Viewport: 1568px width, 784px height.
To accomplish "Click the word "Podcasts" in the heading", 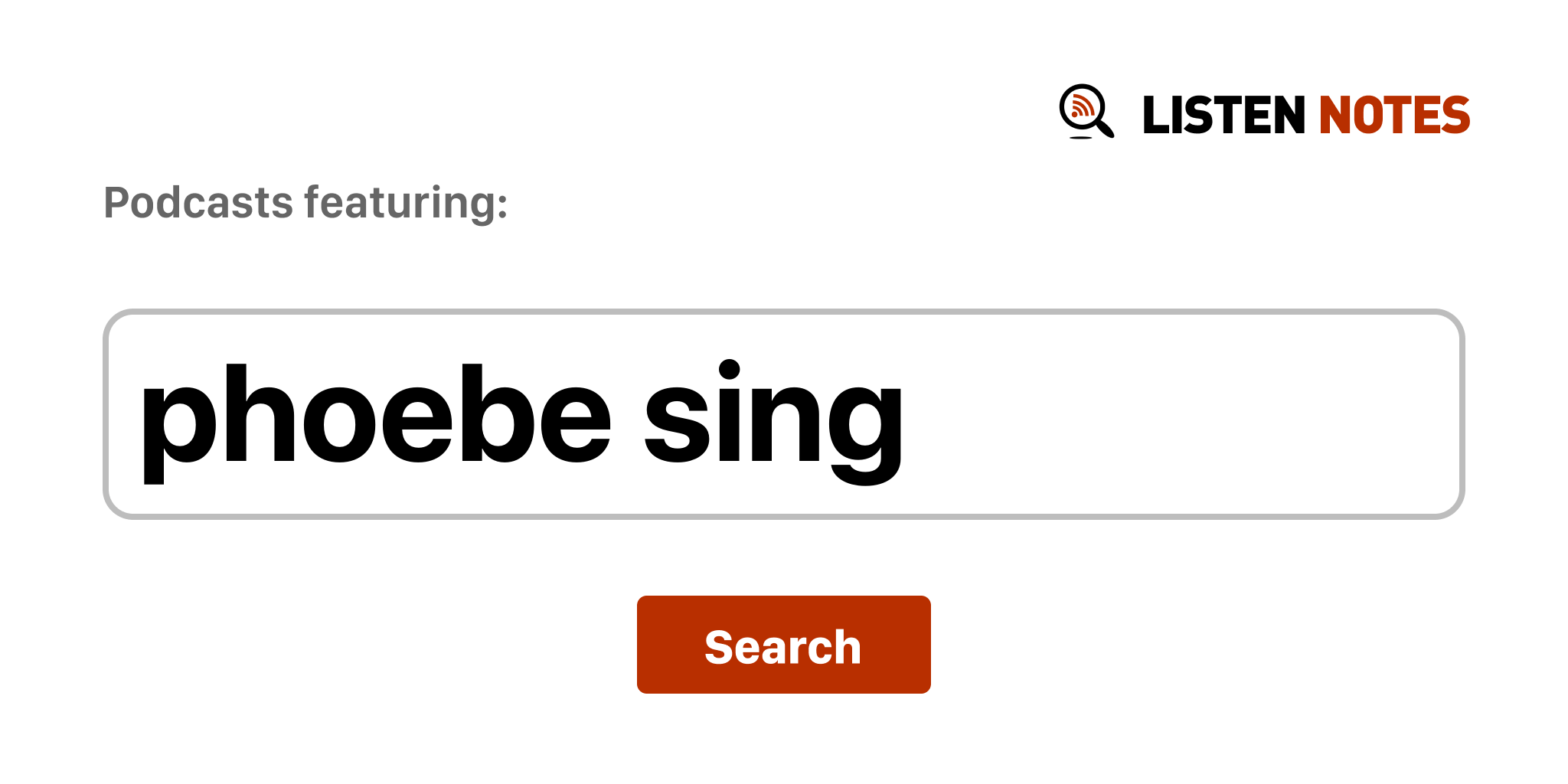I will [x=198, y=203].
